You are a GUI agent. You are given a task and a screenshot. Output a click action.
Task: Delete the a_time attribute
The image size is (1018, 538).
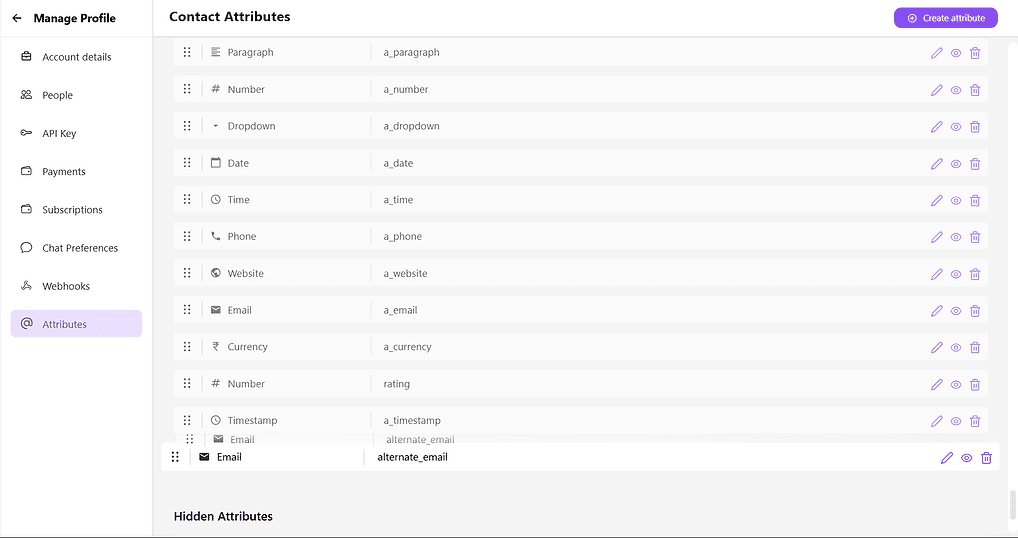point(975,201)
